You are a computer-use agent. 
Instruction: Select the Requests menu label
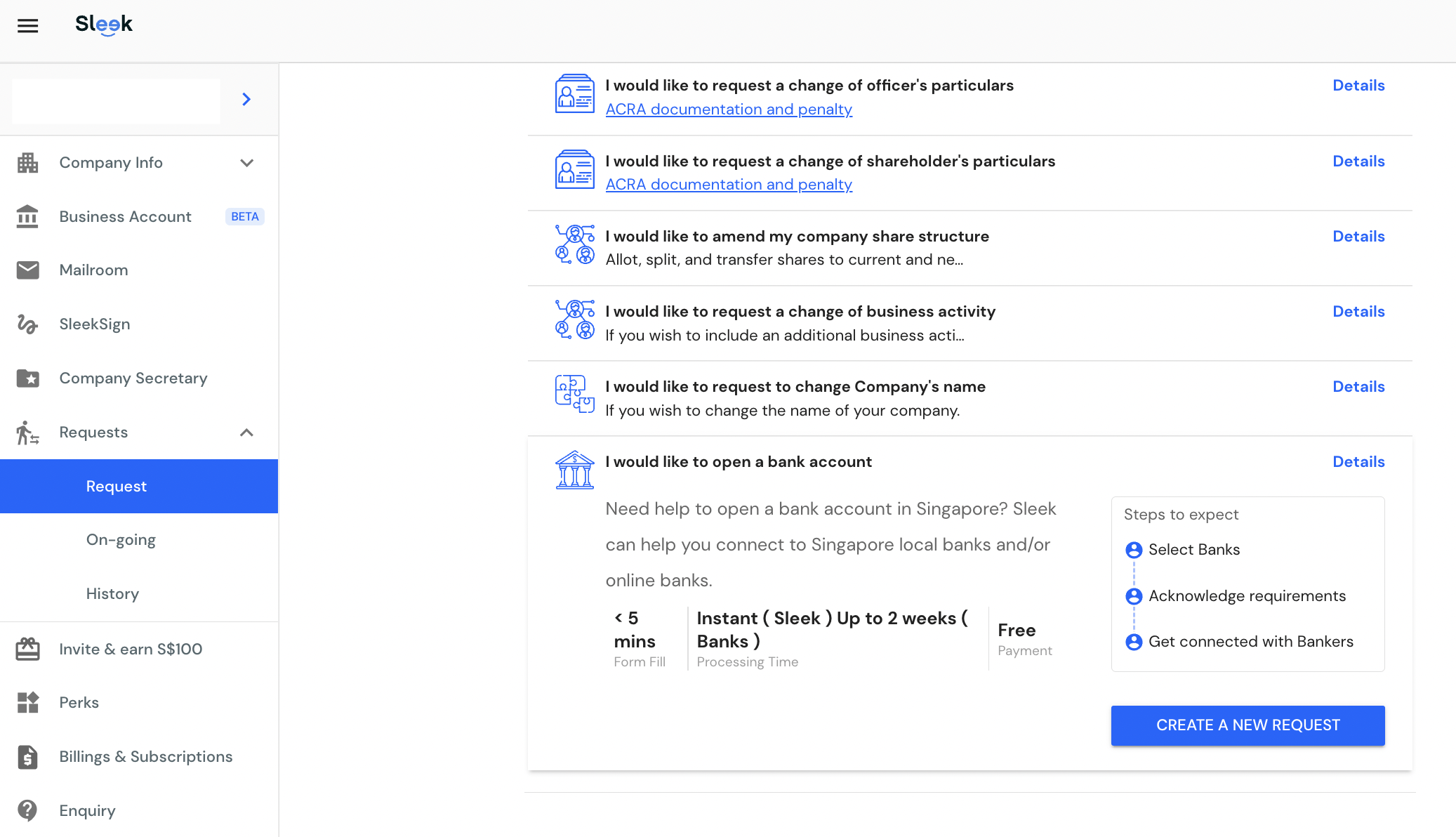pyautogui.click(x=93, y=432)
